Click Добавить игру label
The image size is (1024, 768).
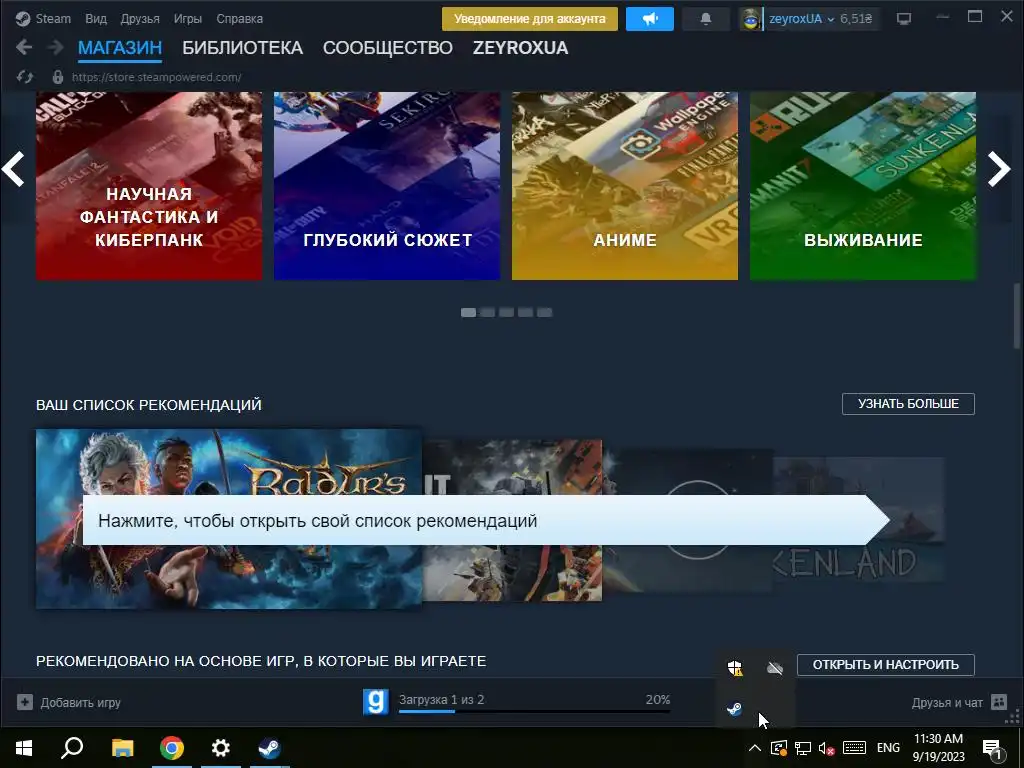tap(80, 703)
